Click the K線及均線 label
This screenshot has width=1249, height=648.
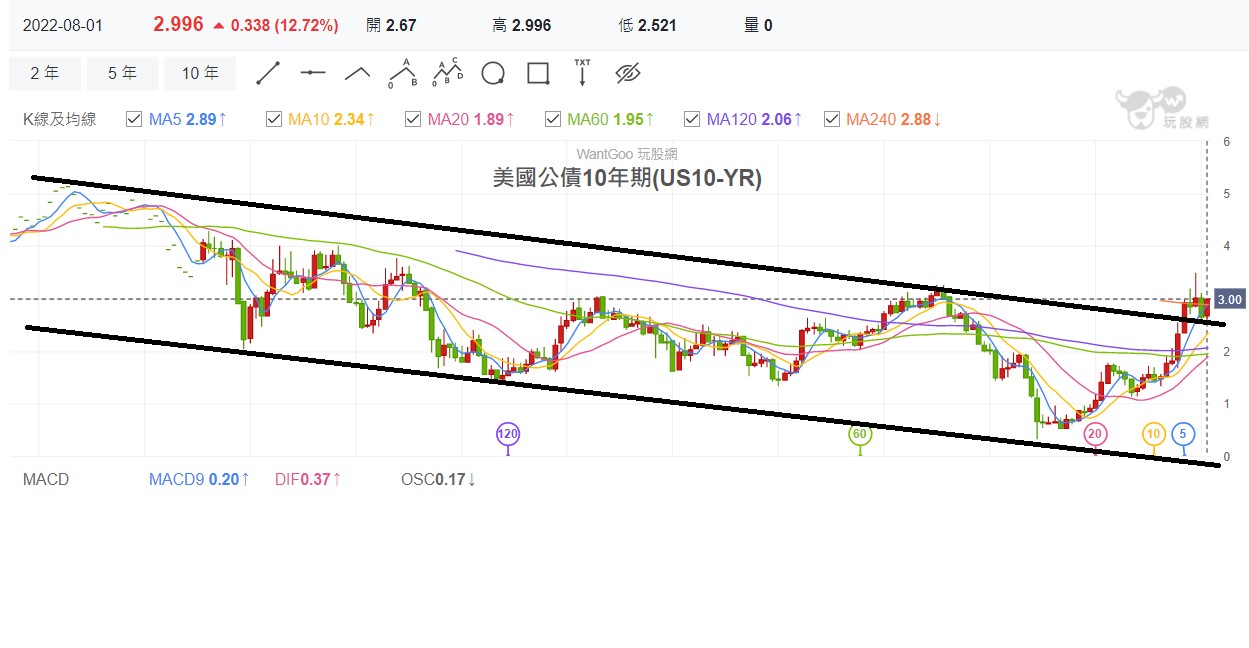[x=60, y=119]
